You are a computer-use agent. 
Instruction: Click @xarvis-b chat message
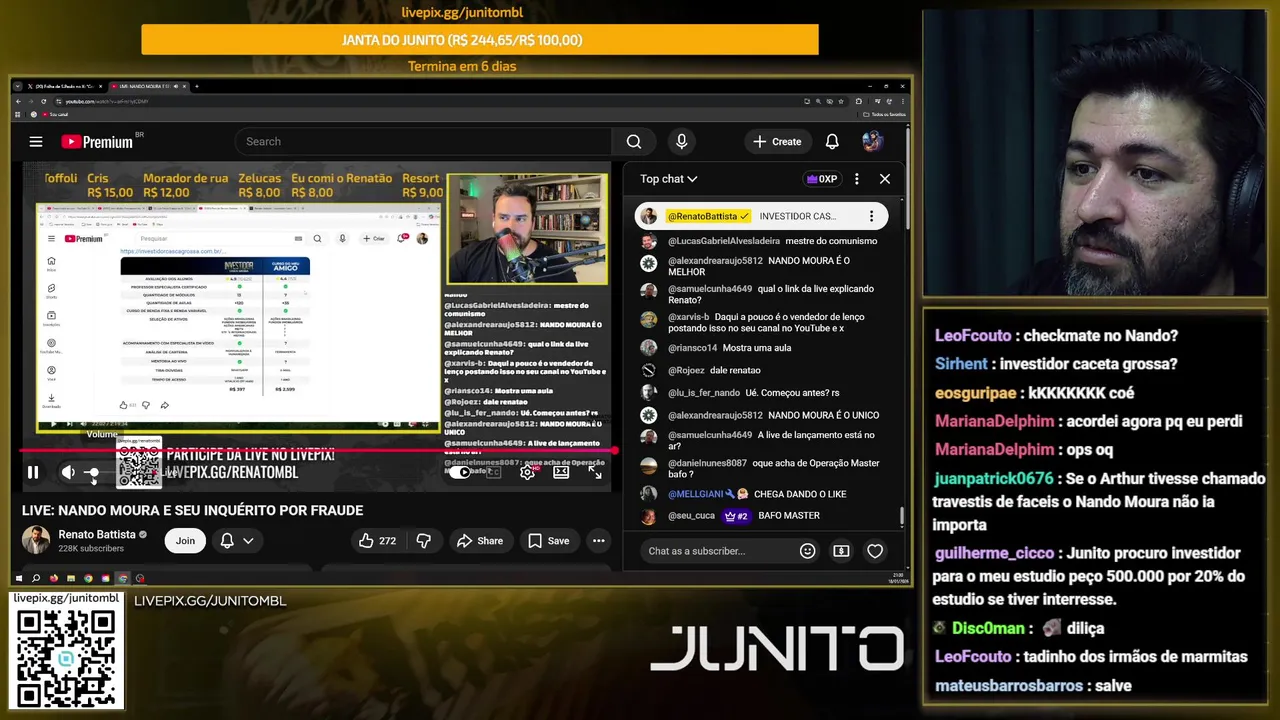coord(759,322)
